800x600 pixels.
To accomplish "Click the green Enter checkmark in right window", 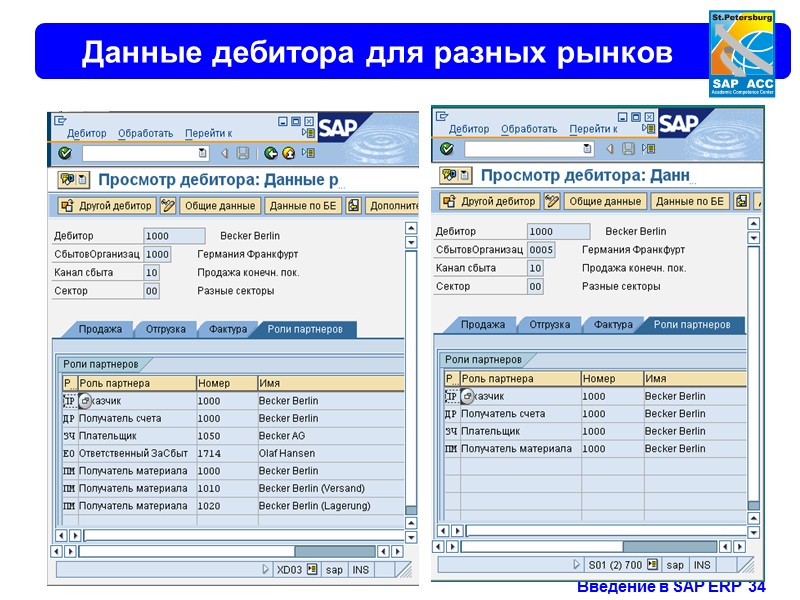I will (446, 148).
